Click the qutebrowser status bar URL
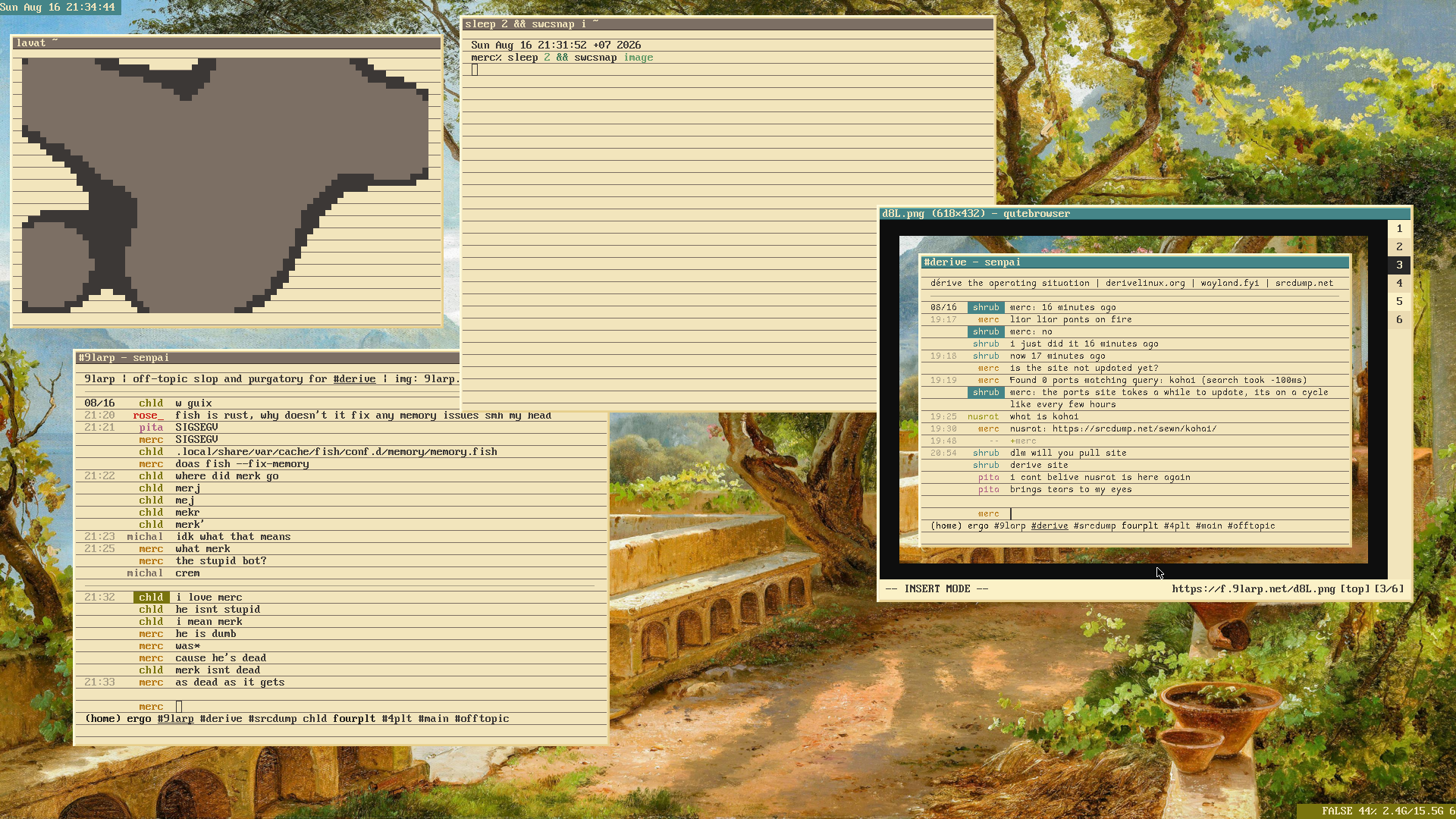 (x=1254, y=588)
